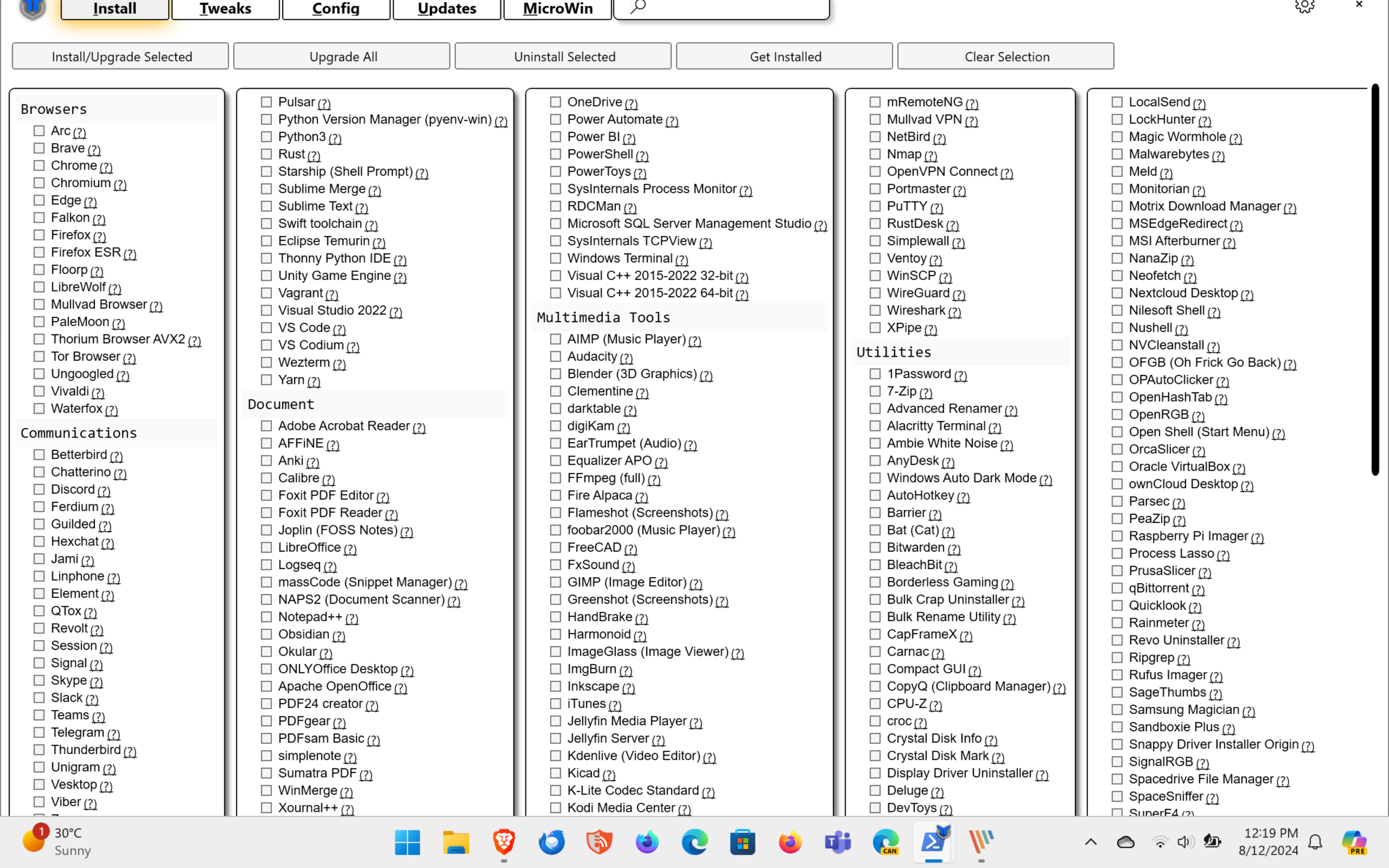1389x868 pixels.
Task: Select OneDrive for installation
Action: pyautogui.click(x=555, y=102)
